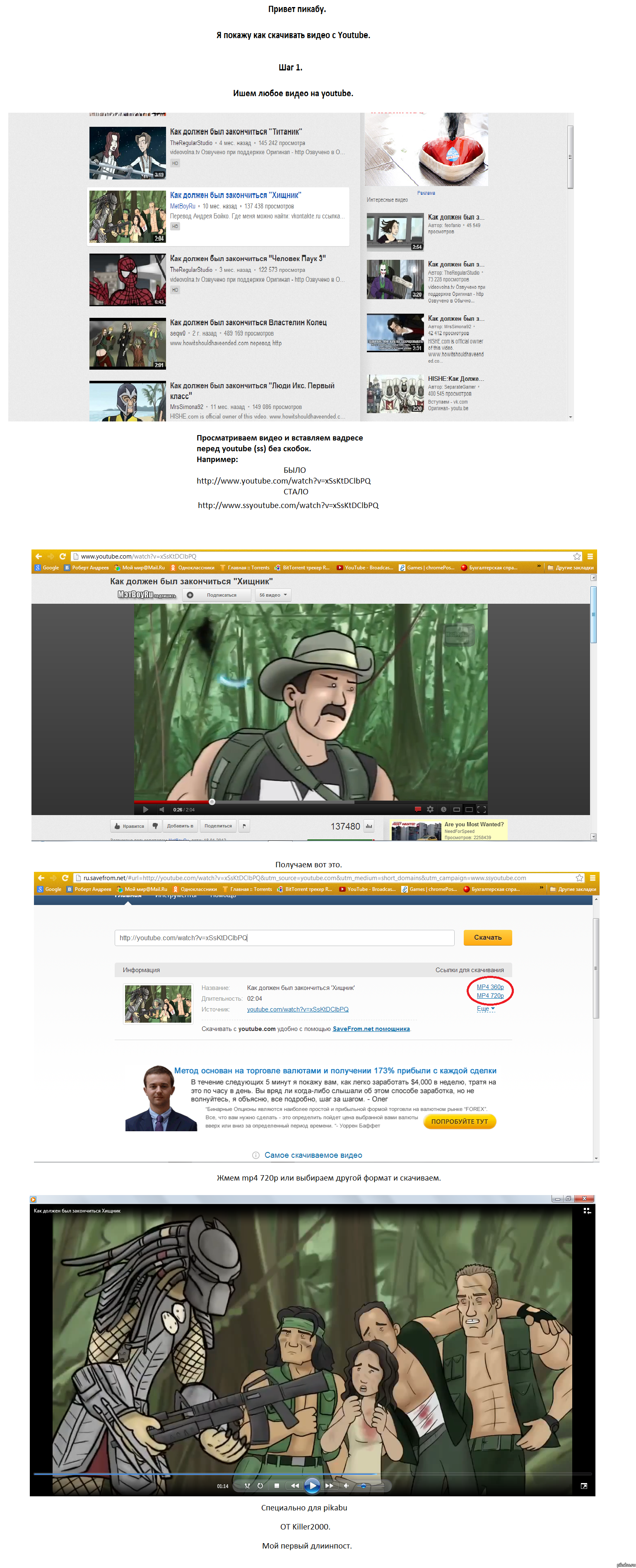Click the ПОПРОБУЙТЕ ТУТ ad button
Image resolution: width=636 pixels, height=1568 pixels.
[x=460, y=1121]
